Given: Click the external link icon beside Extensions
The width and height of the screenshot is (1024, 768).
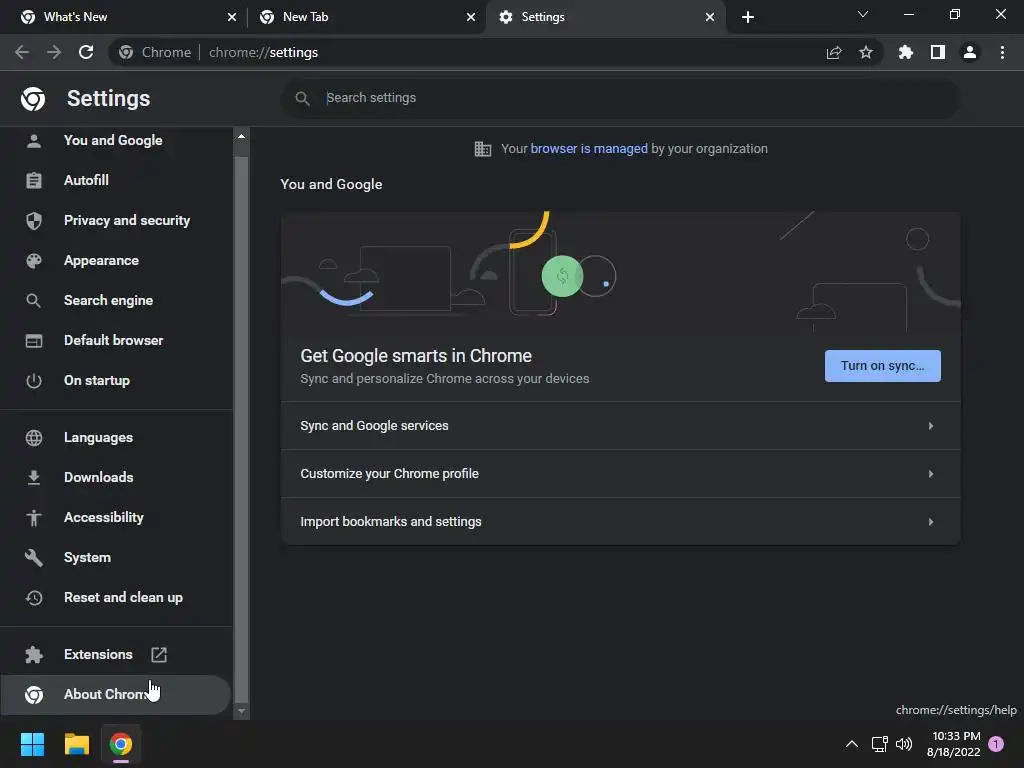Looking at the screenshot, I should click(159, 654).
